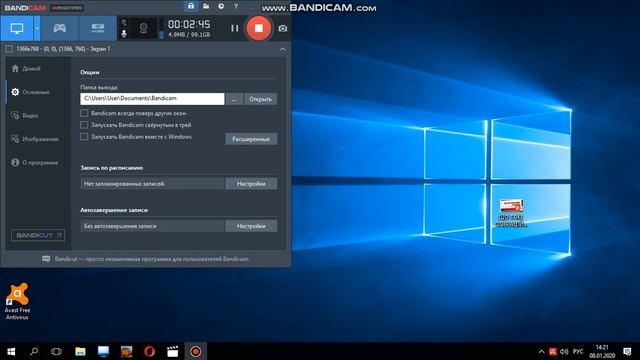Enable start Bandicam with Windows checkbox
This screenshot has height=360, width=640.
tap(84, 137)
